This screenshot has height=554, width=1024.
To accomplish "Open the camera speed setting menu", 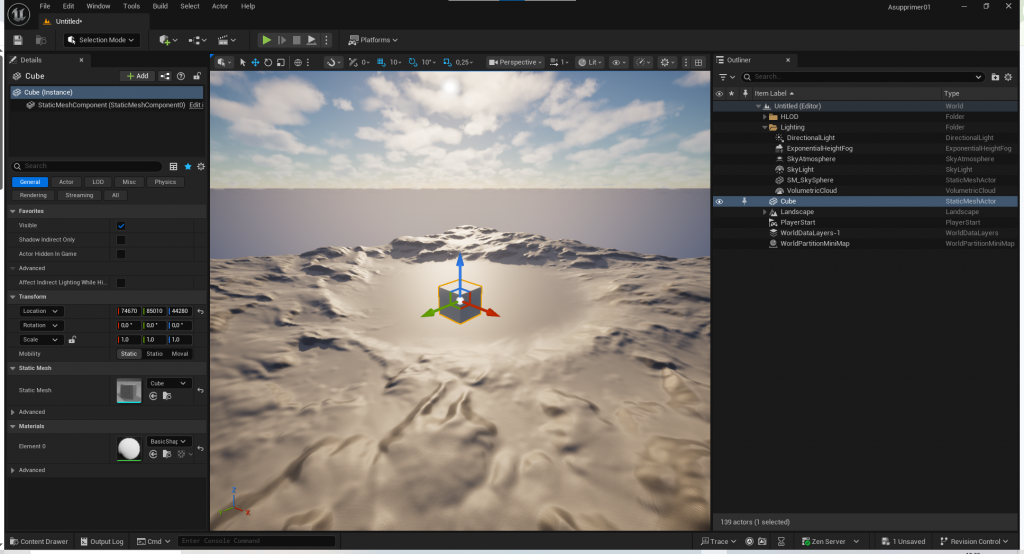I will click(x=558, y=62).
